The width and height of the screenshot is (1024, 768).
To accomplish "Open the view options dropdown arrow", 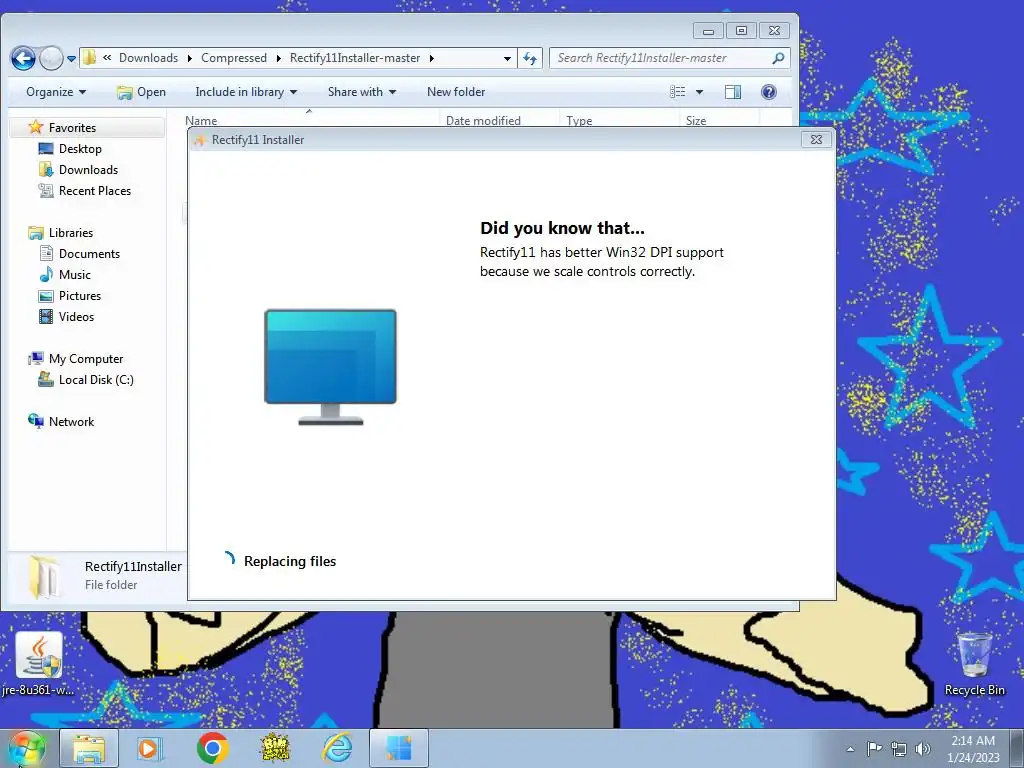I will [699, 92].
